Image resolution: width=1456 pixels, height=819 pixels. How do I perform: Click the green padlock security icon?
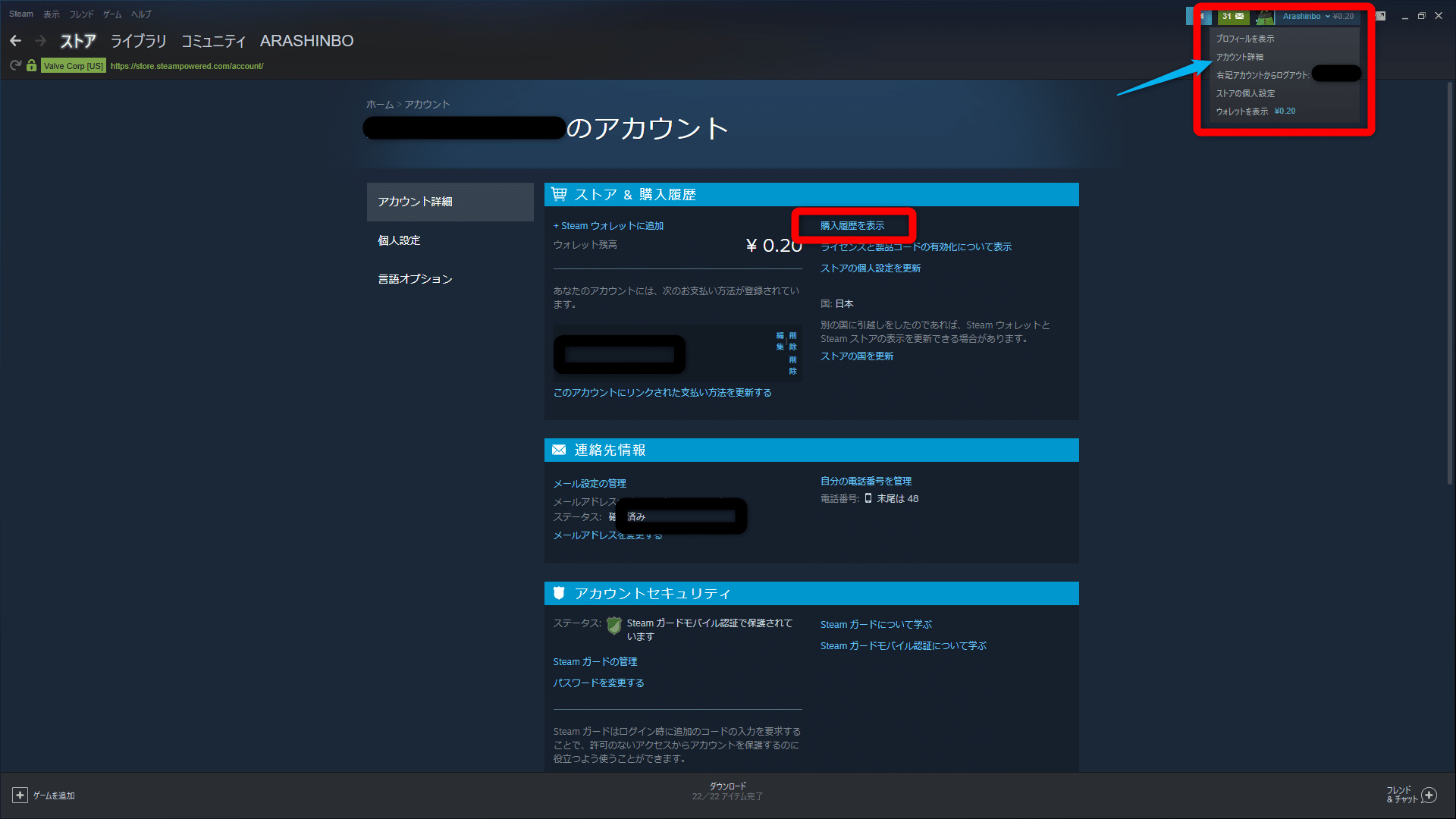31,66
